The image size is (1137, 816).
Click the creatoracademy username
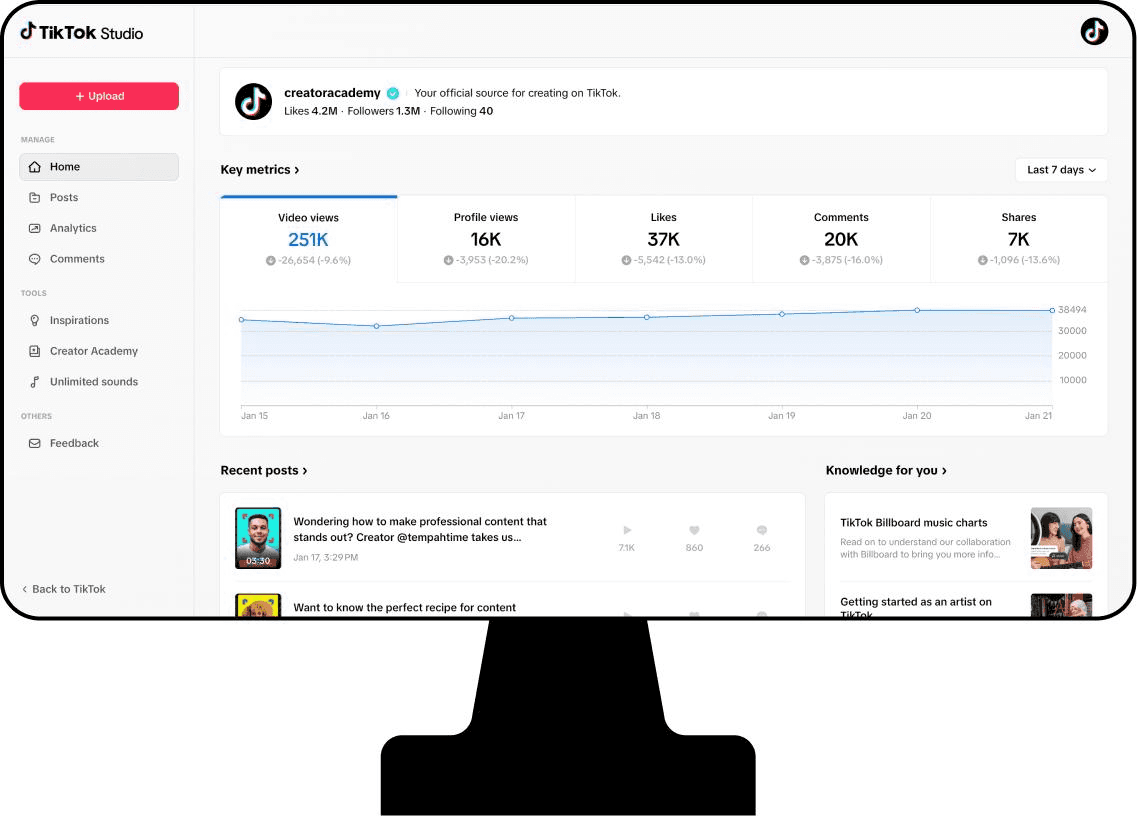click(x=332, y=93)
